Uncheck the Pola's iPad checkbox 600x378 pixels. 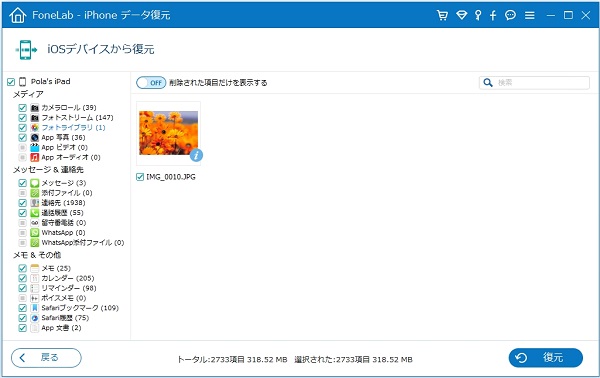point(11,81)
